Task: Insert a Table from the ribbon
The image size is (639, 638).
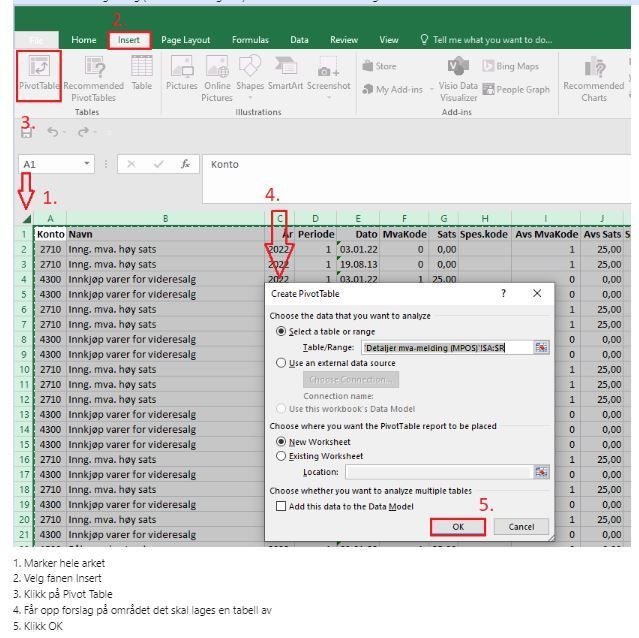Action: (x=141, y=73)
